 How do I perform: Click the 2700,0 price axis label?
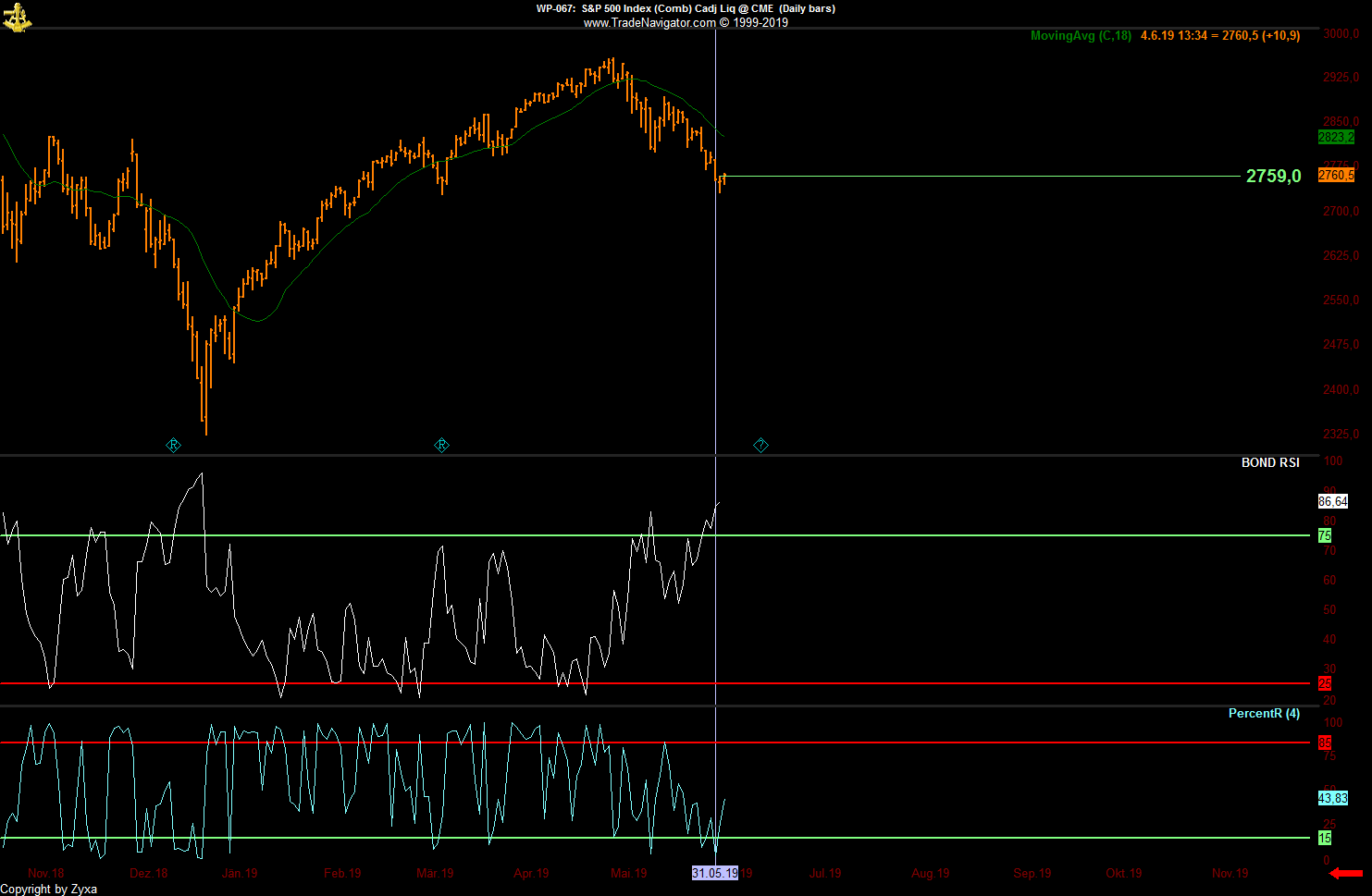point(1341,211)
